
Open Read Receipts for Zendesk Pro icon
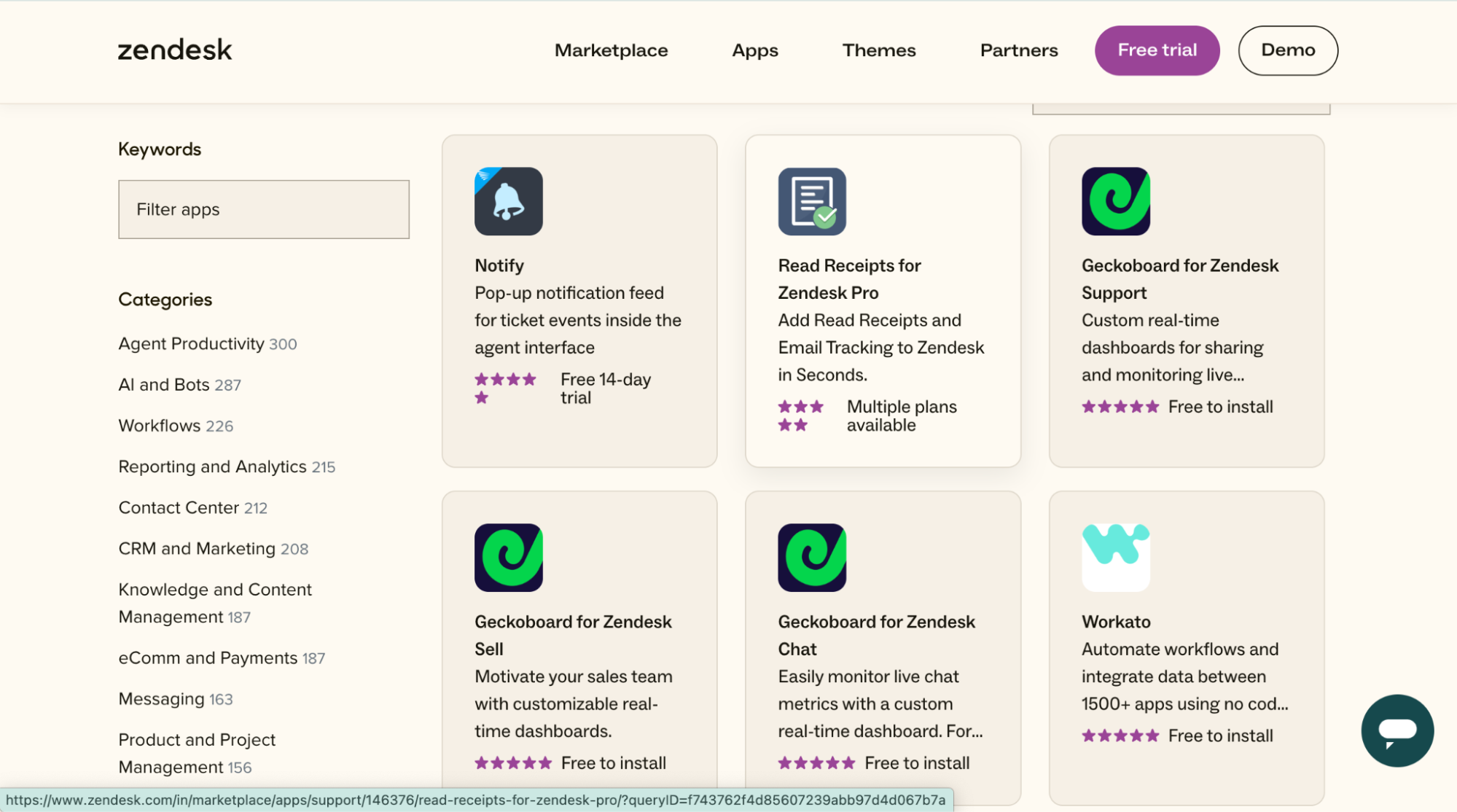point(812,201)
